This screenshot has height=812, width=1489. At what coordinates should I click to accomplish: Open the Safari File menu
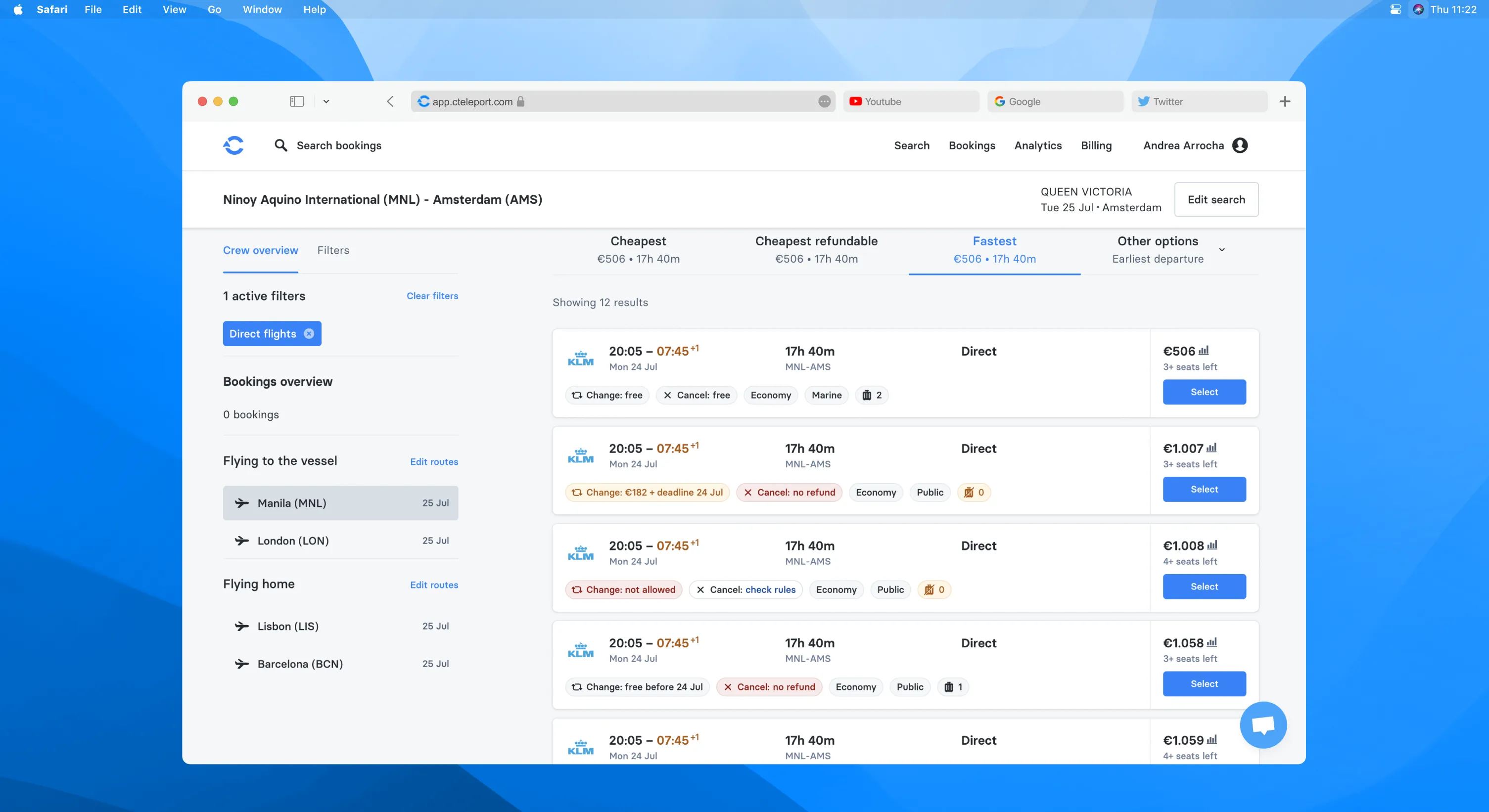click(93, 9)
